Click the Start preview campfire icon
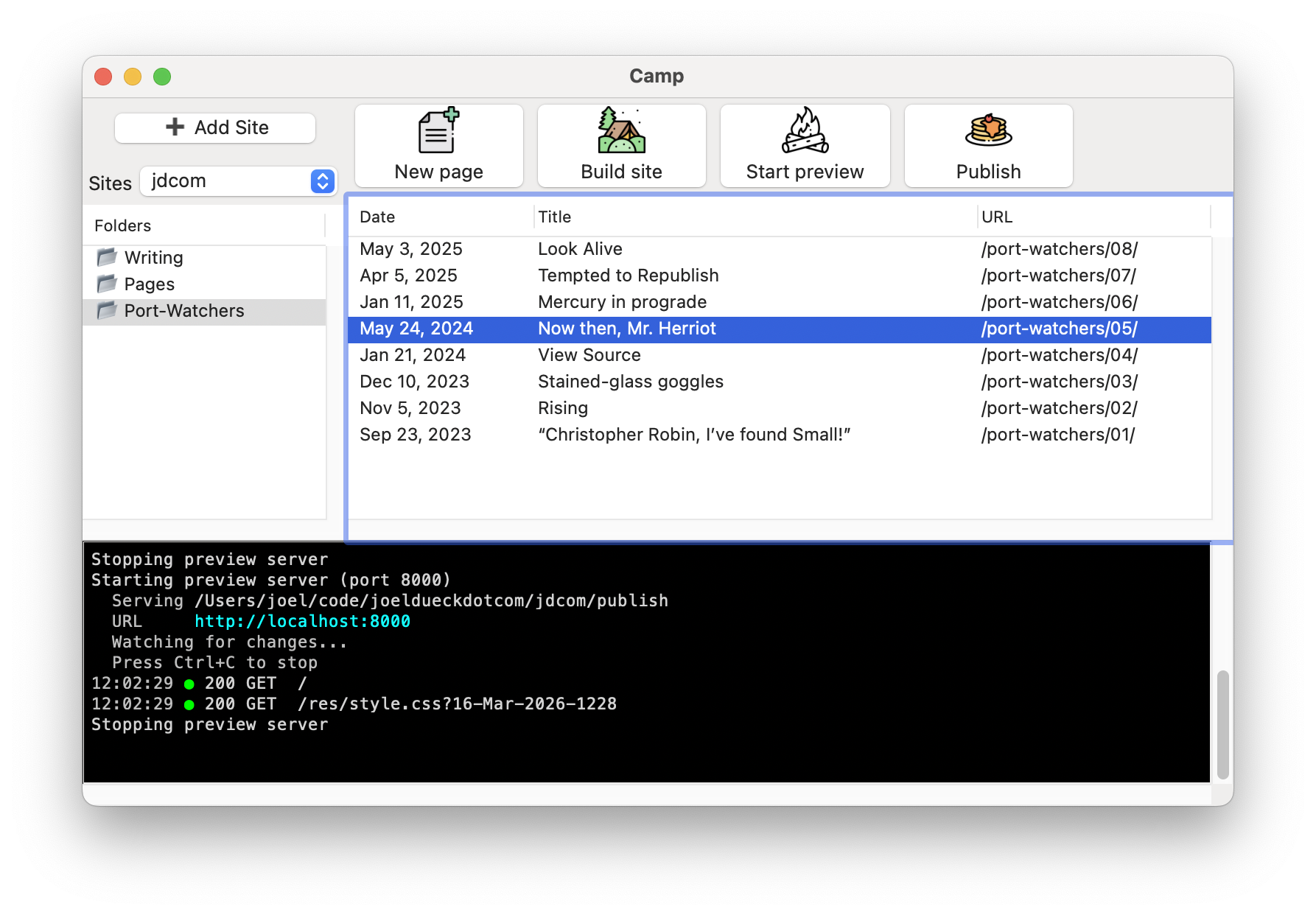This screenshot has width=1316, height=915. [805, 131]
